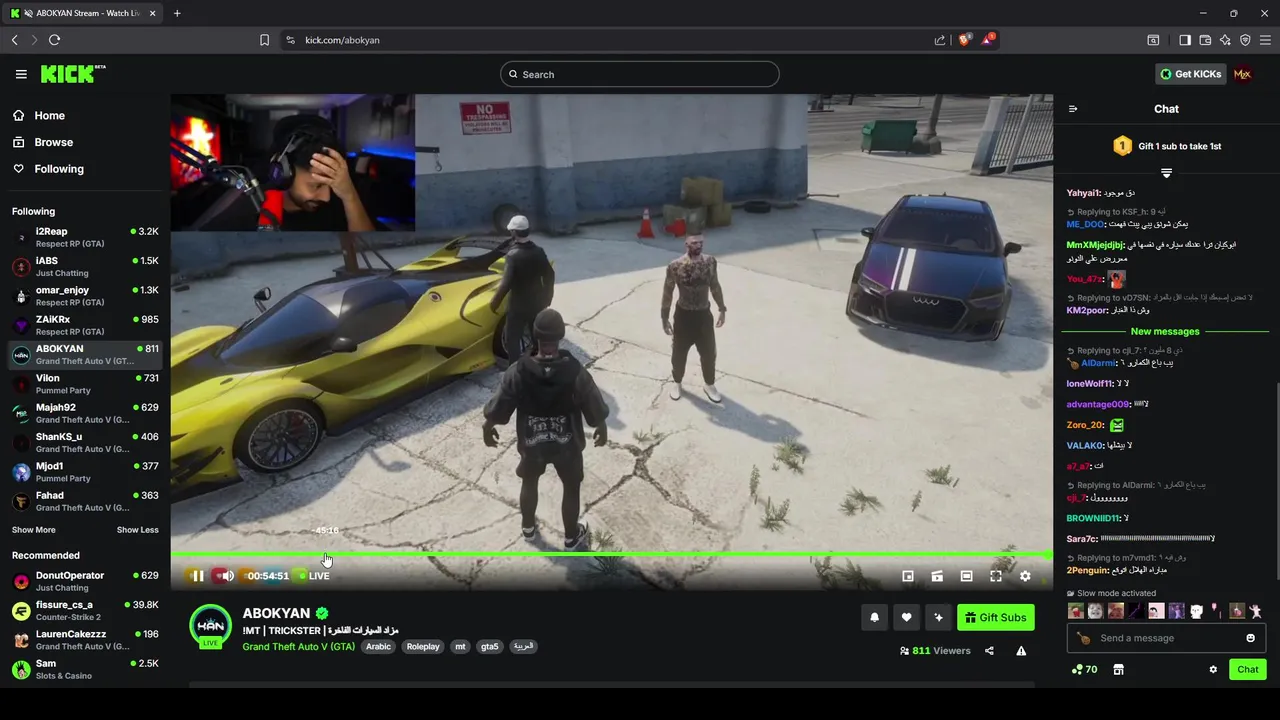Image resolution: width=1280 pixels, height=720 pixels.
Task: Open Brave Shields lion icon
Action: coord(965,40)
